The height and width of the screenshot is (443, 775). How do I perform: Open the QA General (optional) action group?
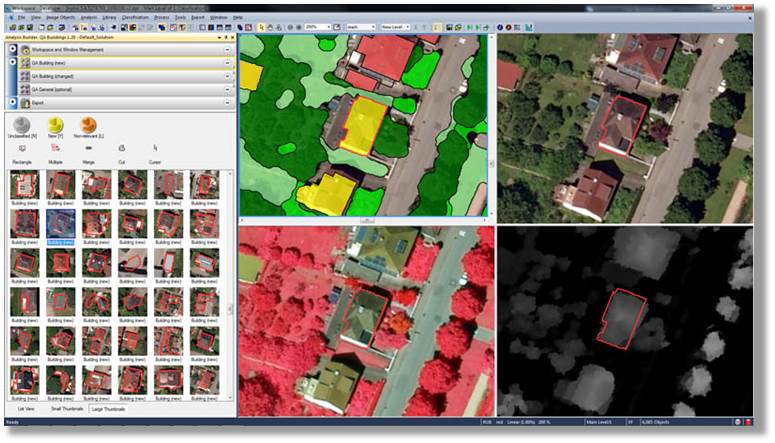(124, 89)
